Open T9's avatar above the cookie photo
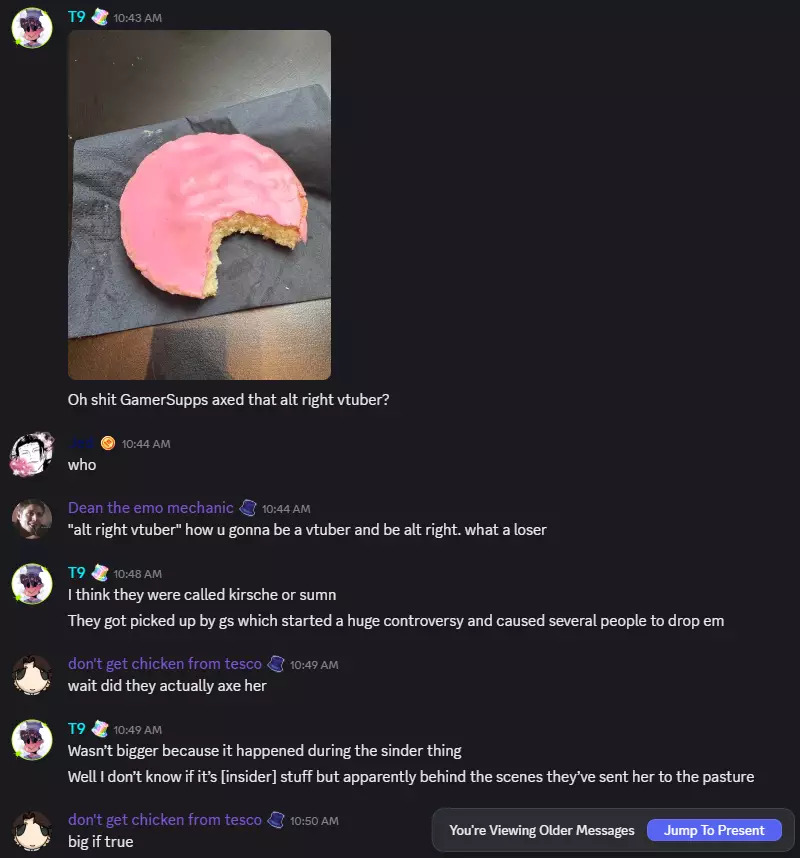Image resolution: width=800 pixels, height=858 pixels. click(32, 28)
